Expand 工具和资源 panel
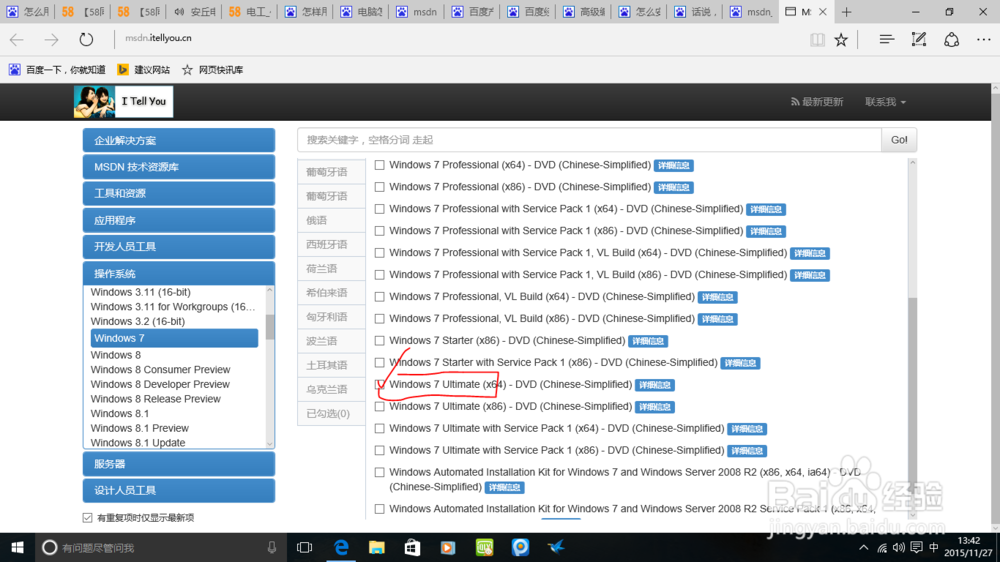 pos(179,193)
